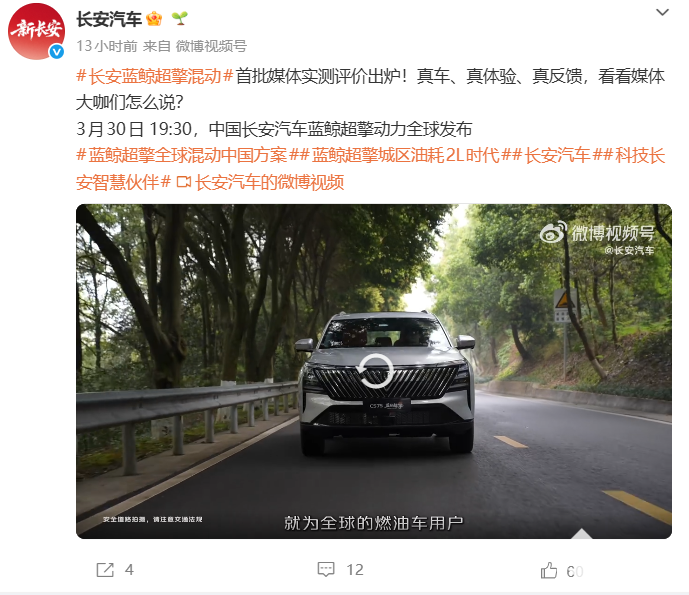The image size is (689, 595).
Task: Click the 微博视频号 watermark logo on video
Action: [x=597, y=233]
